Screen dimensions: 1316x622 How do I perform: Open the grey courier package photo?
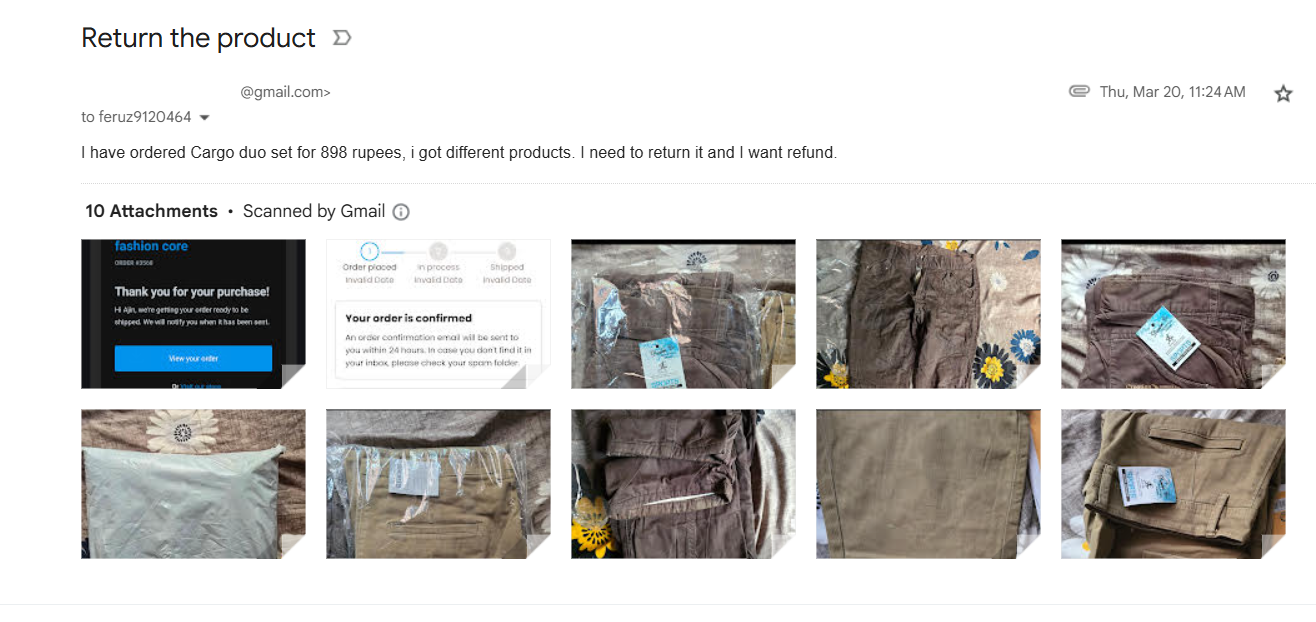(193, 484)
